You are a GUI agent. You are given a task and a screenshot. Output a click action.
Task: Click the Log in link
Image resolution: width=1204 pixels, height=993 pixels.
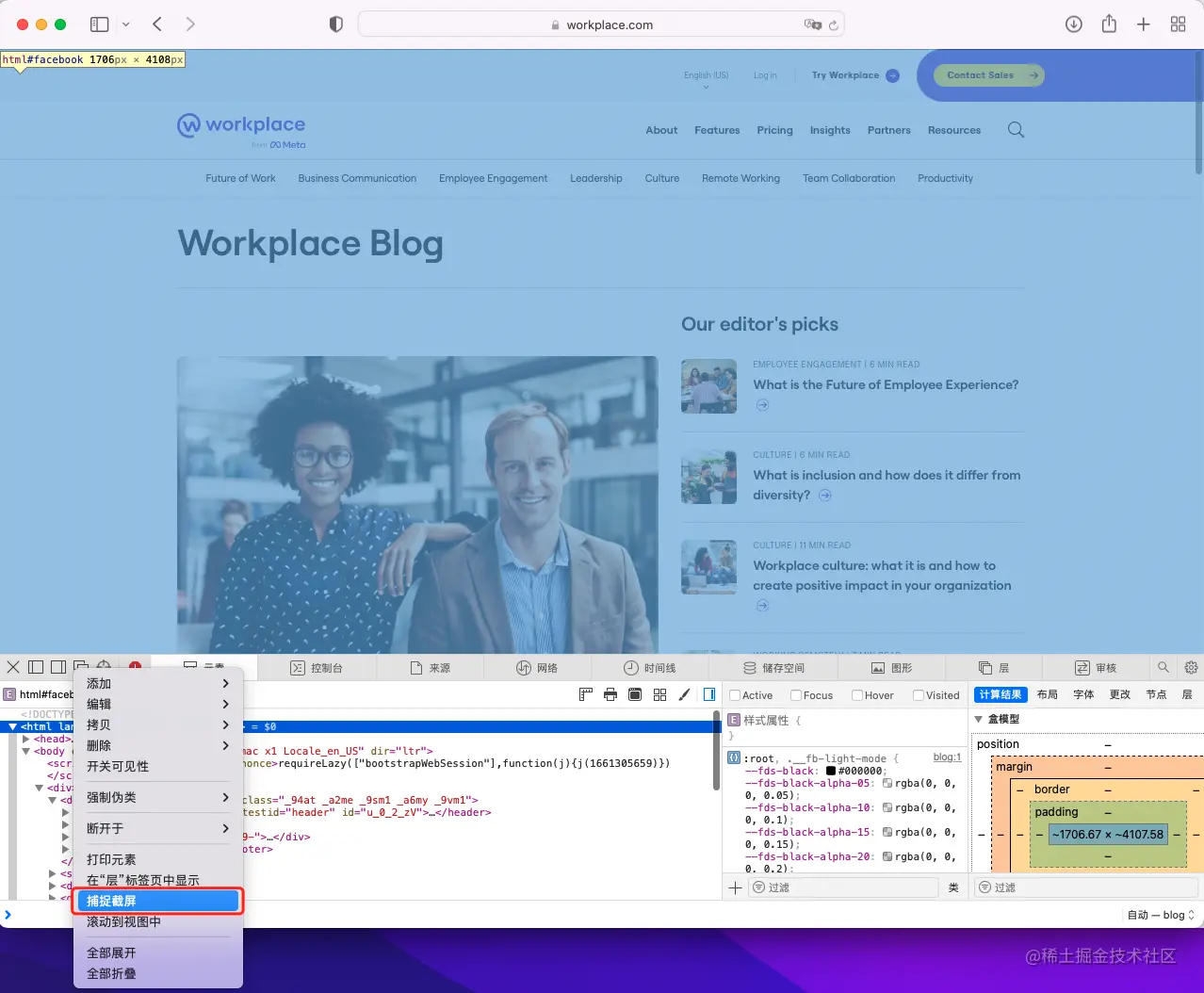(765, 75)
